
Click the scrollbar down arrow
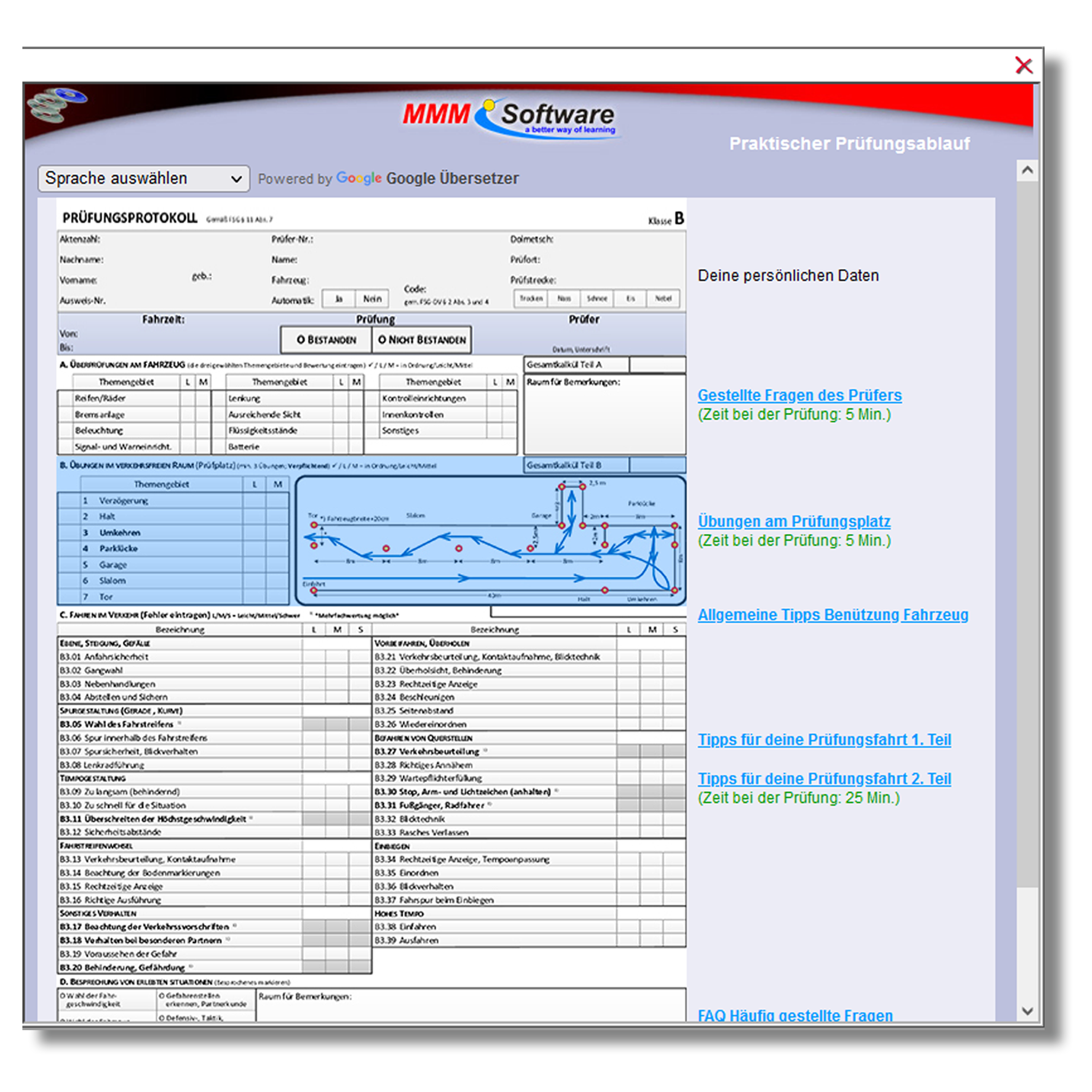click(1027, 1010)
